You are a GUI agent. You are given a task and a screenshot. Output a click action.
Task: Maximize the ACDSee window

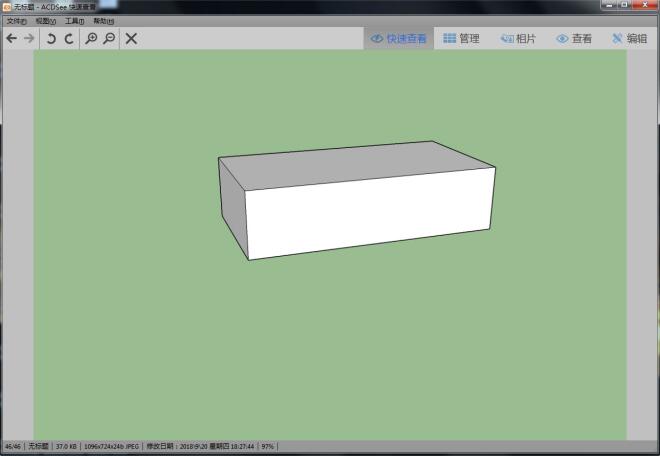pos(623,5)
